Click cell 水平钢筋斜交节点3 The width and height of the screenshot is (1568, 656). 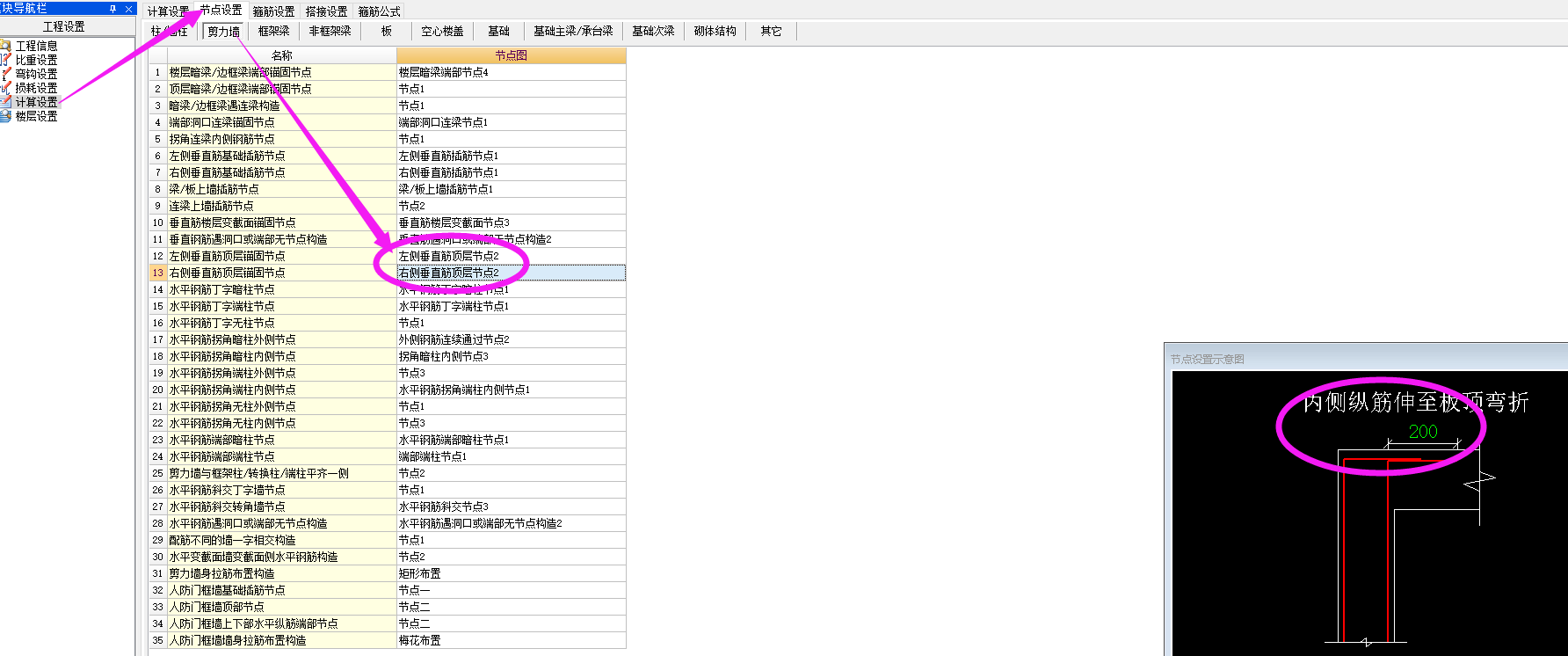coord(511,507)
